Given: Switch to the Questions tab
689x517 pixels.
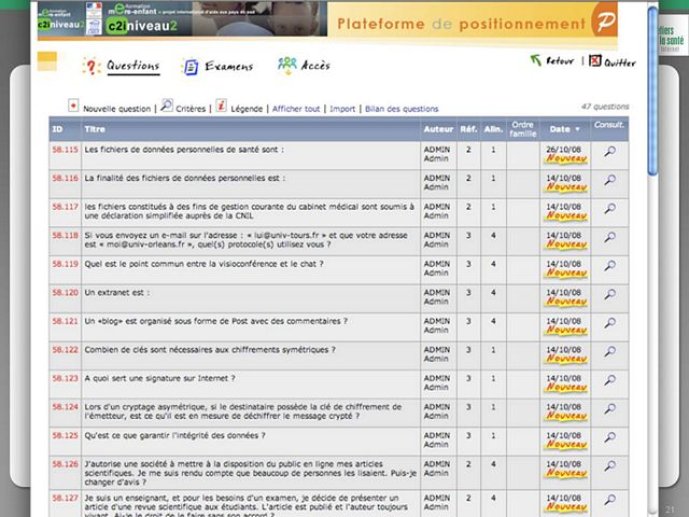Looking at the screenshot, I should point(133,66).
